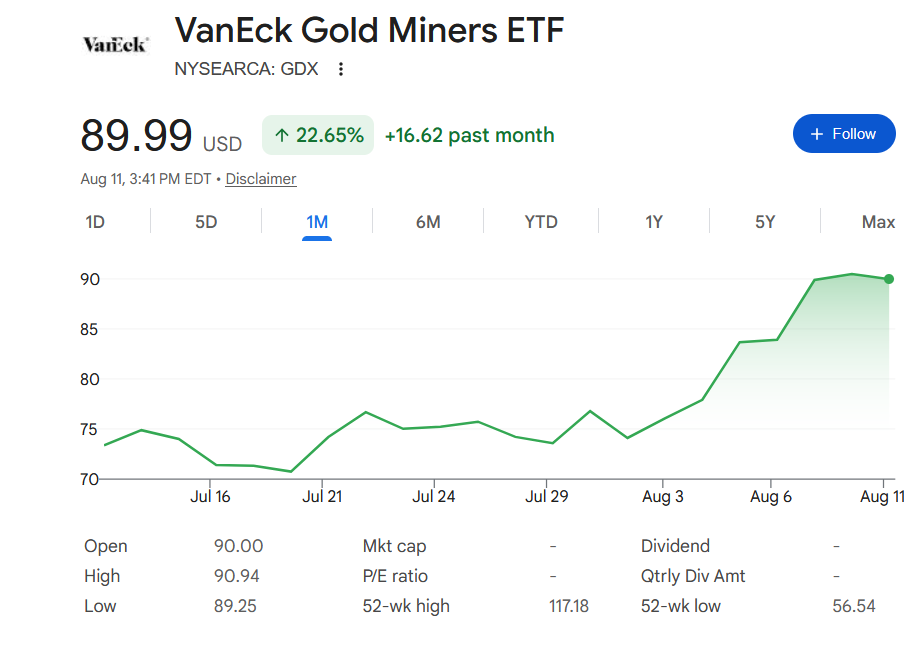
Task: Open the three-dot options menu beside GDX
Action: point(341,69)
